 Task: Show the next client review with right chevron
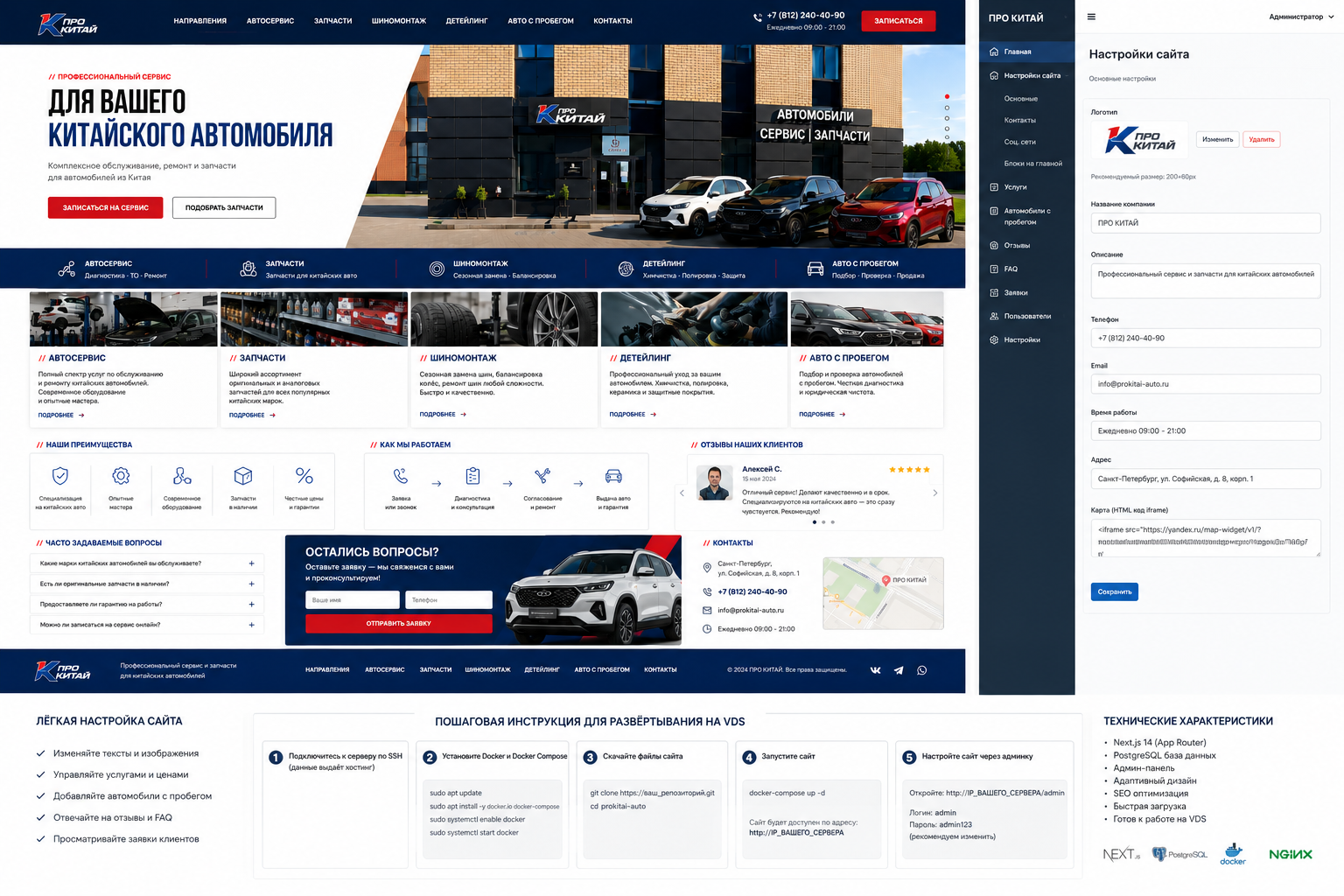[934, 493]
